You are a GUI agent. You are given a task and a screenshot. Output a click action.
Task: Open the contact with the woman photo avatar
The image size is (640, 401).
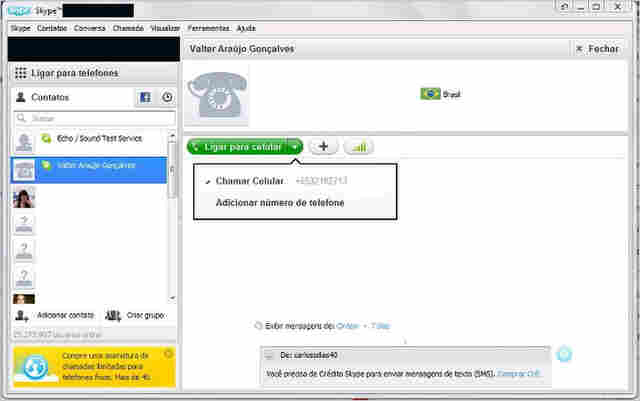[24, 197]
